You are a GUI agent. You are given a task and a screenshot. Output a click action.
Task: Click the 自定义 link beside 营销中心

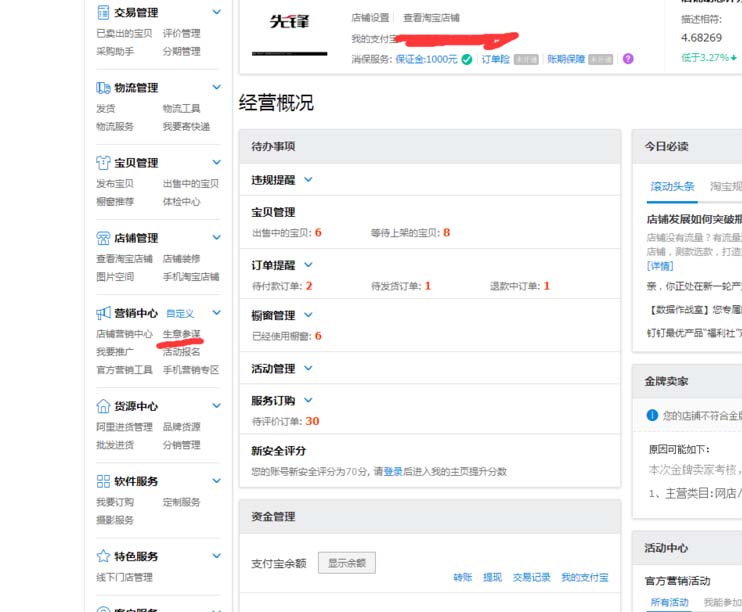(x=180, y=313)
